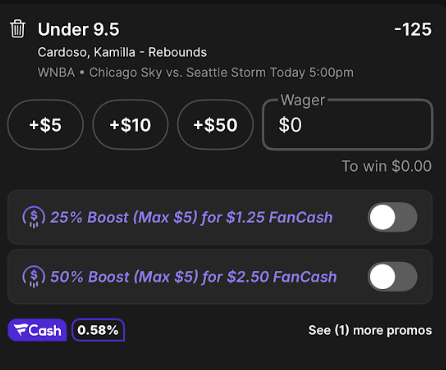Click the To win $0.00 payout text
The image size is (446, 370).
[x=387, y=166]
